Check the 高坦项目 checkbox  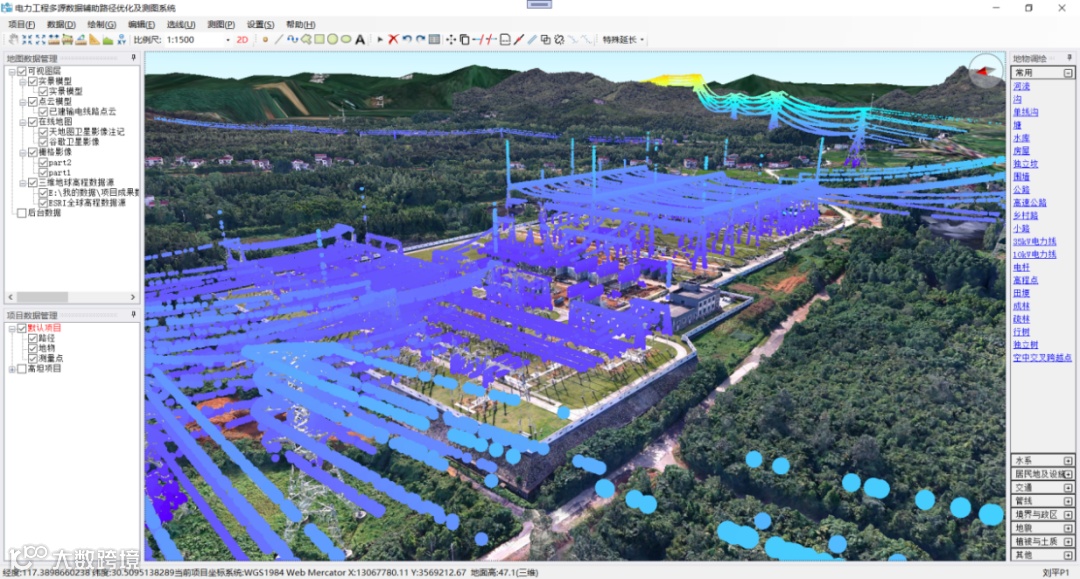(x=22, y=369)
